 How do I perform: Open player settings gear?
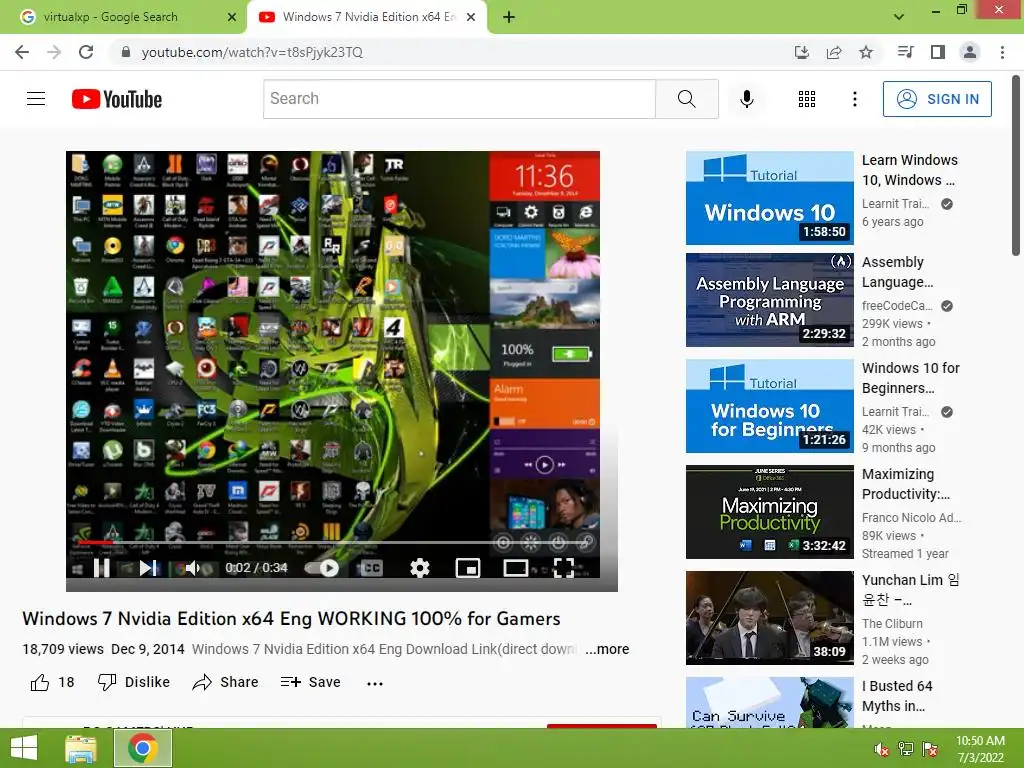coord(419,568)
